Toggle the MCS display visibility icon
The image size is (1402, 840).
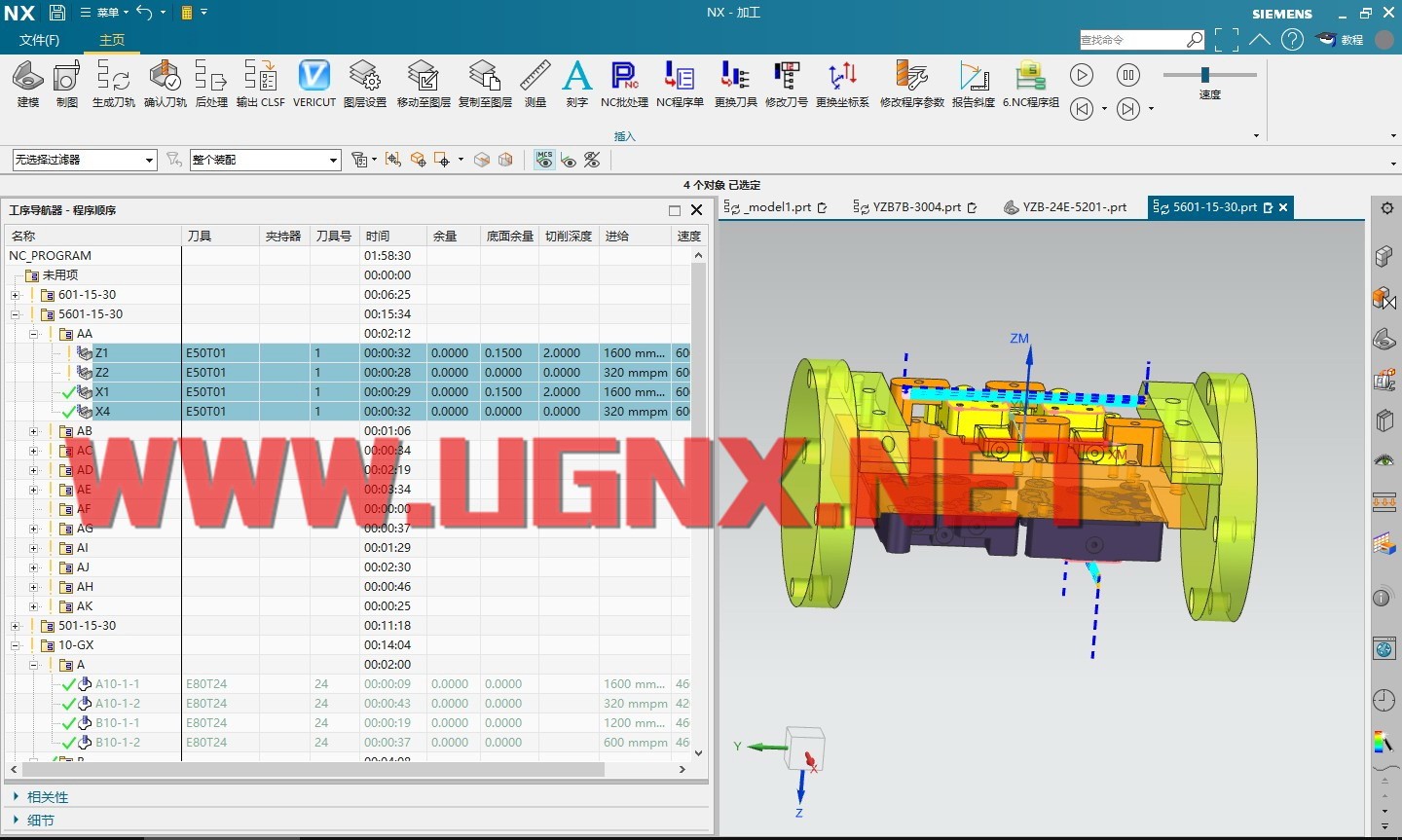point(544,160)
